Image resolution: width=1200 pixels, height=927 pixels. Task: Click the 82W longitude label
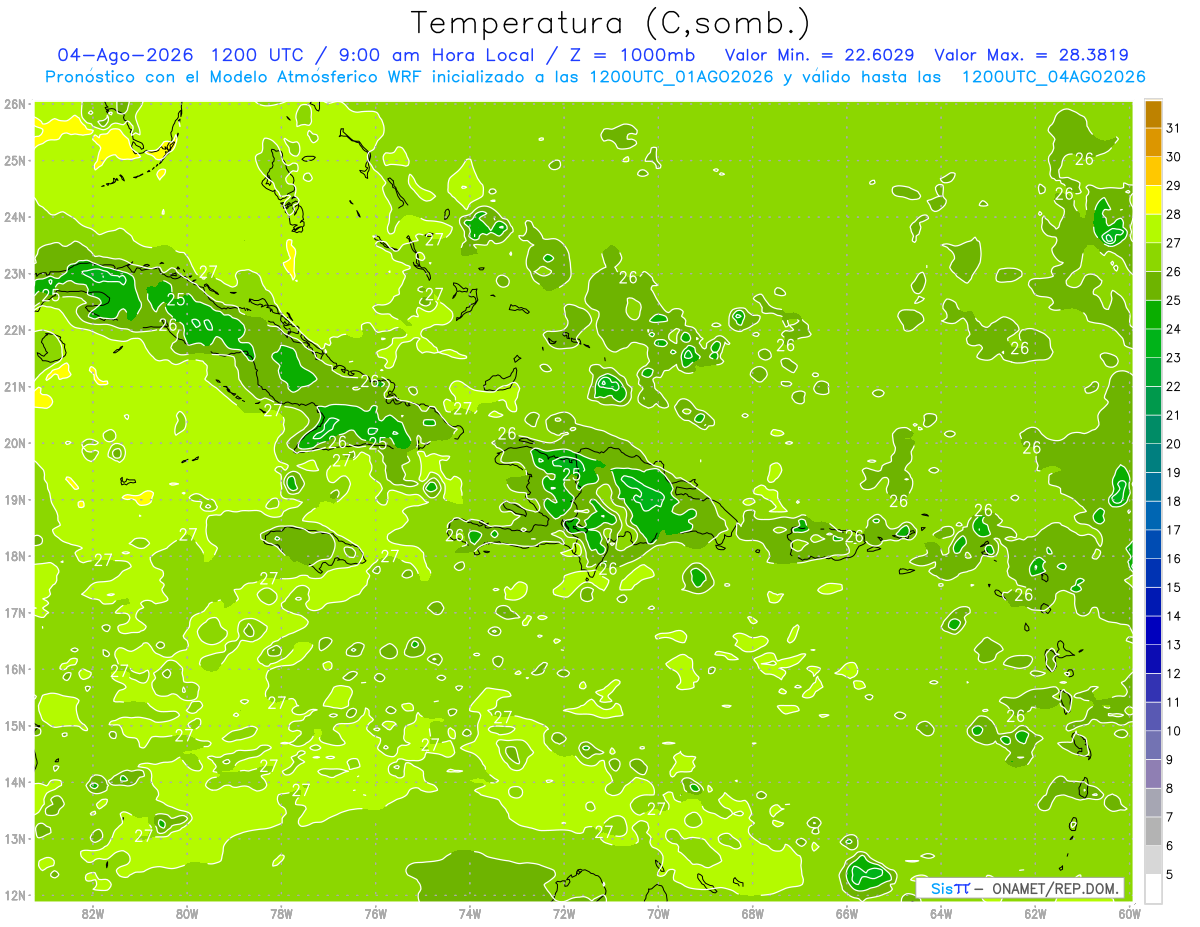(x=93, y=913)
